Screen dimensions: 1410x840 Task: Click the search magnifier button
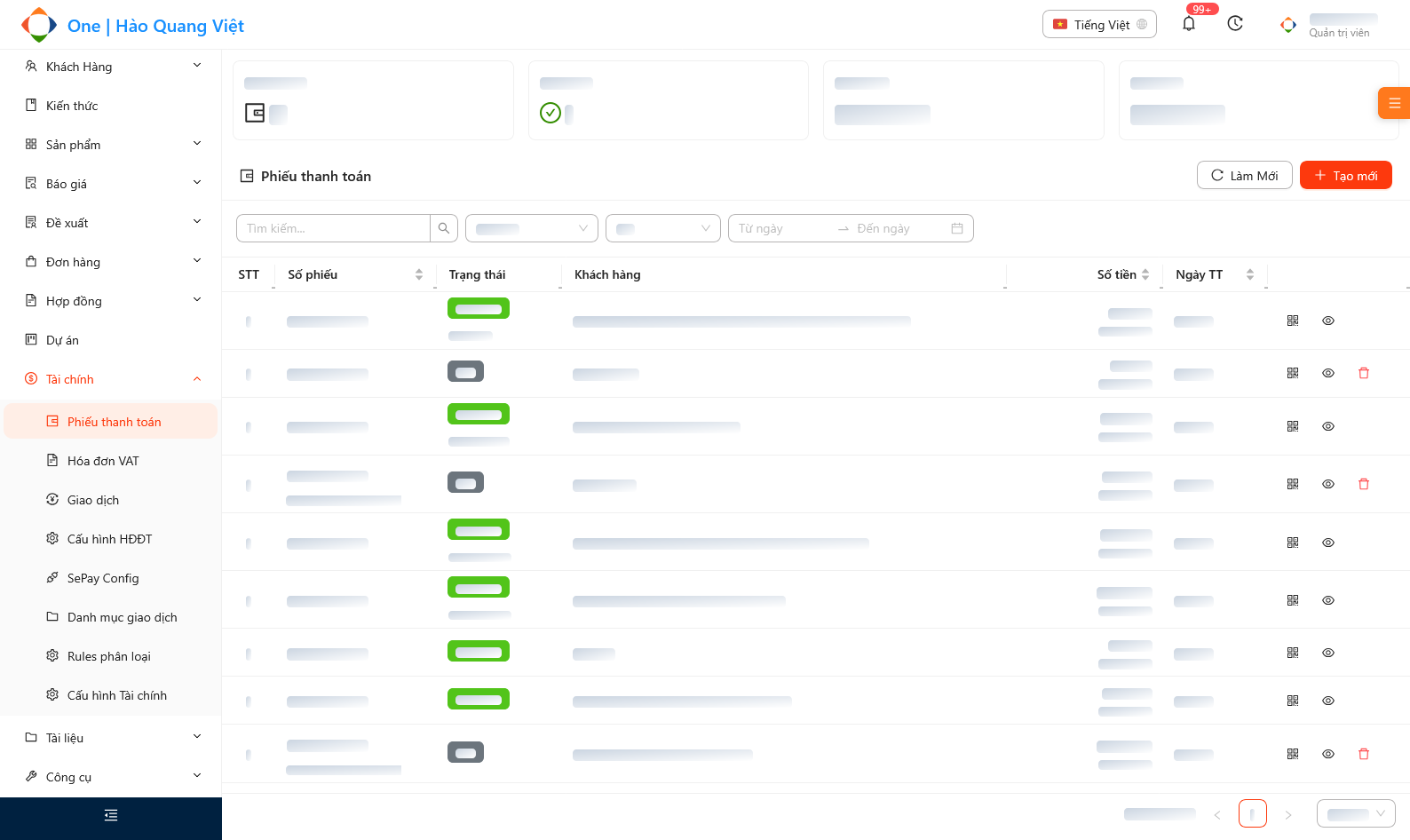pos(444,228)
